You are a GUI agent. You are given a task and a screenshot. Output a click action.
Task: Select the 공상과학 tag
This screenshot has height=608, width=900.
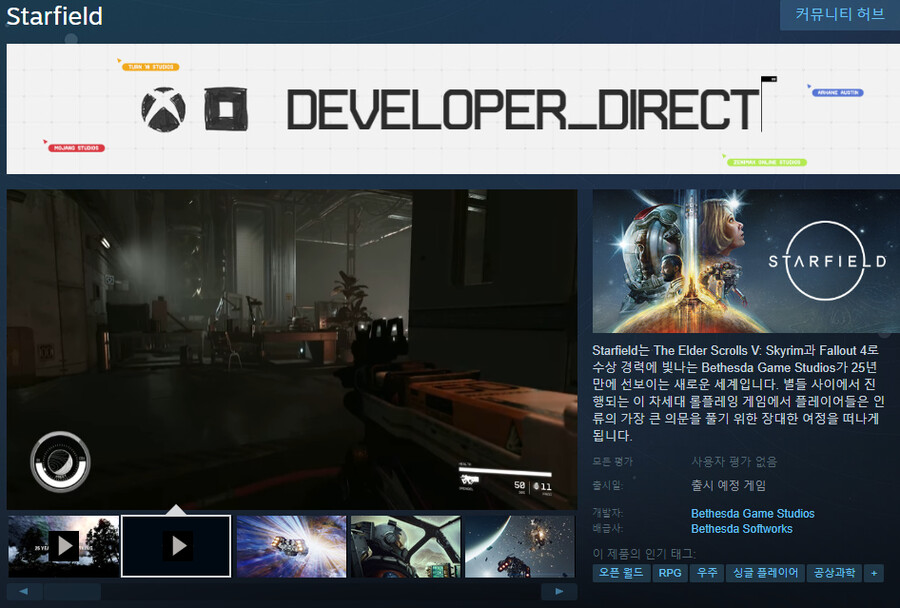pyautogui.click(x=834, y=572)
